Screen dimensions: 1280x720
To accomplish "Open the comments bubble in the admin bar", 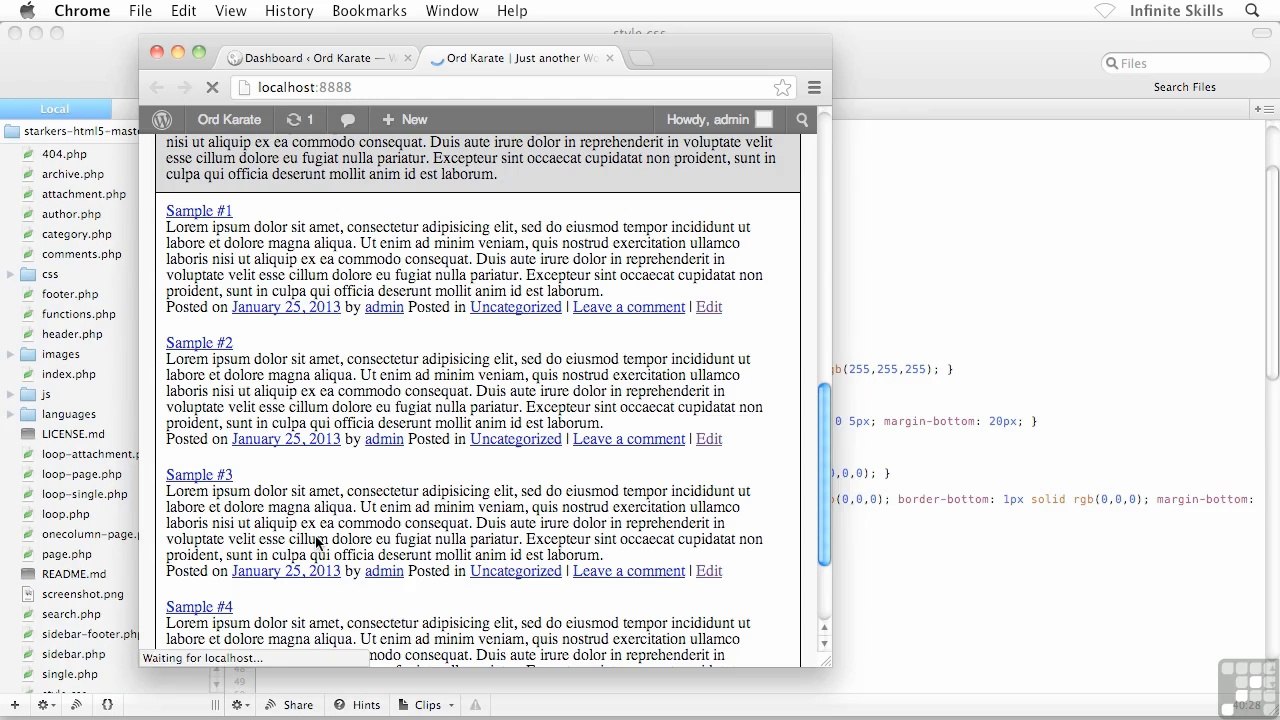I will coord(347,120).
